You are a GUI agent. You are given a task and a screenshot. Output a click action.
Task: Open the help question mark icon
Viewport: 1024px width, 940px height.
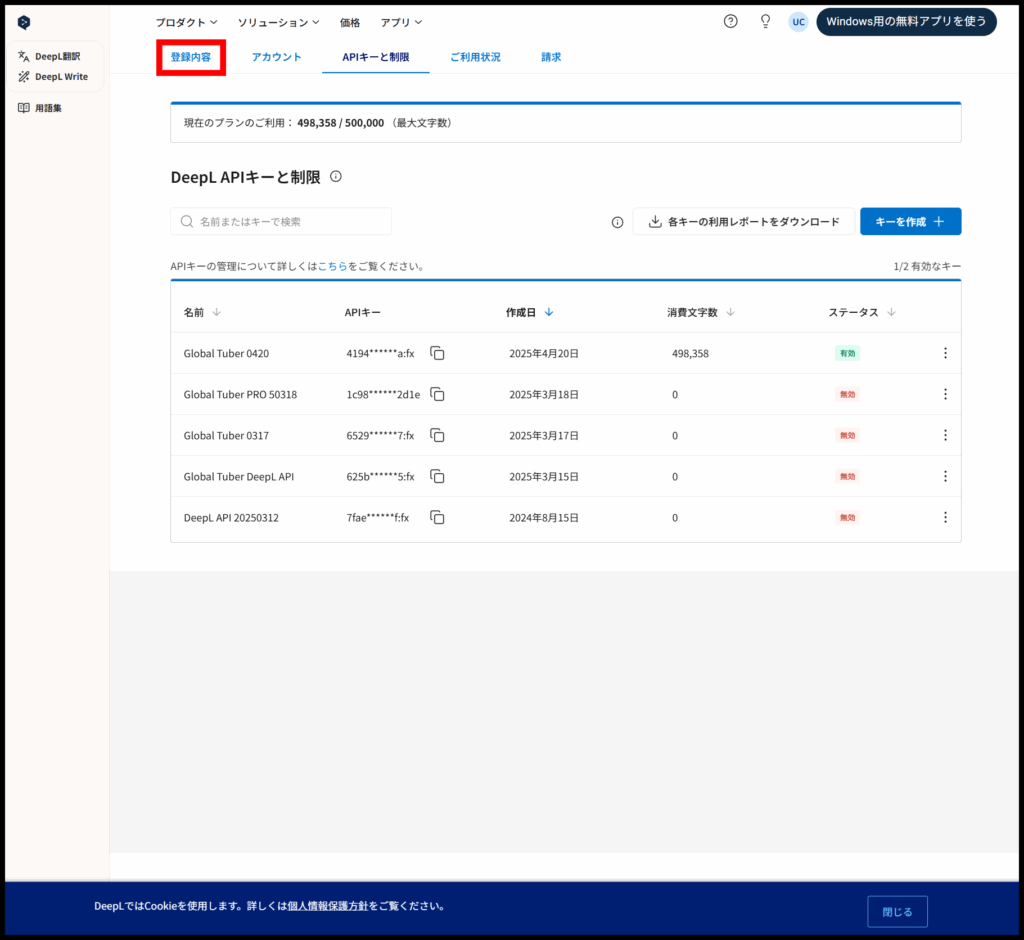coord(731,22)
